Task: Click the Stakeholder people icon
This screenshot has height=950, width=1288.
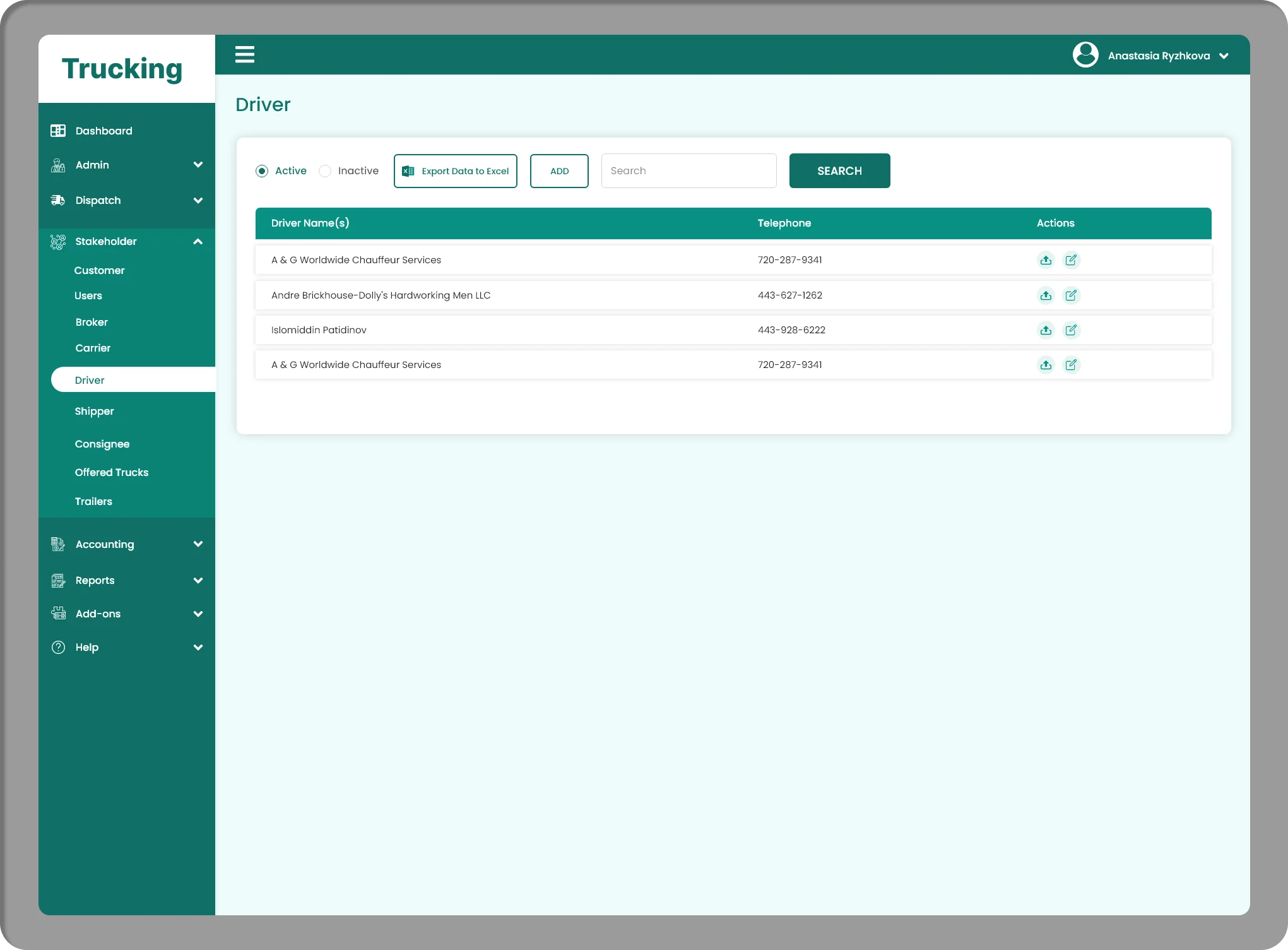Action: (58, 242)
